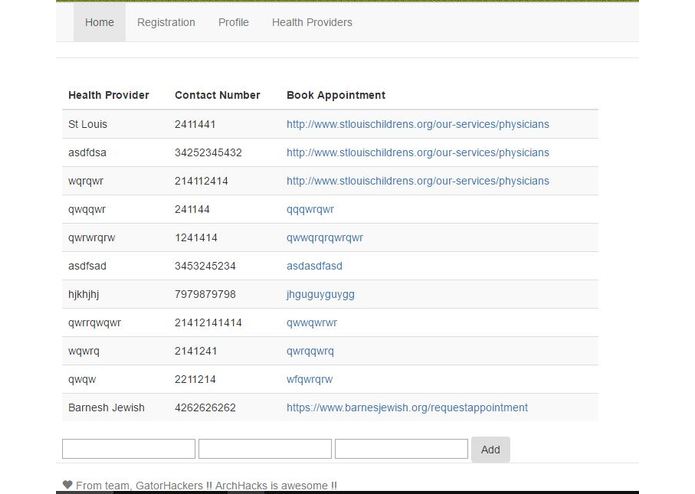Viewport: 695px width, 494px height.
Task: Focus the middle contact number input field
Action: pos(265,449)
